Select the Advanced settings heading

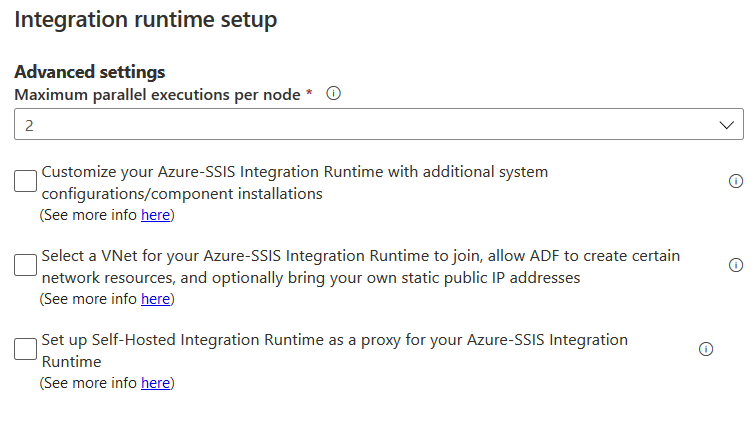coord(90,72)
